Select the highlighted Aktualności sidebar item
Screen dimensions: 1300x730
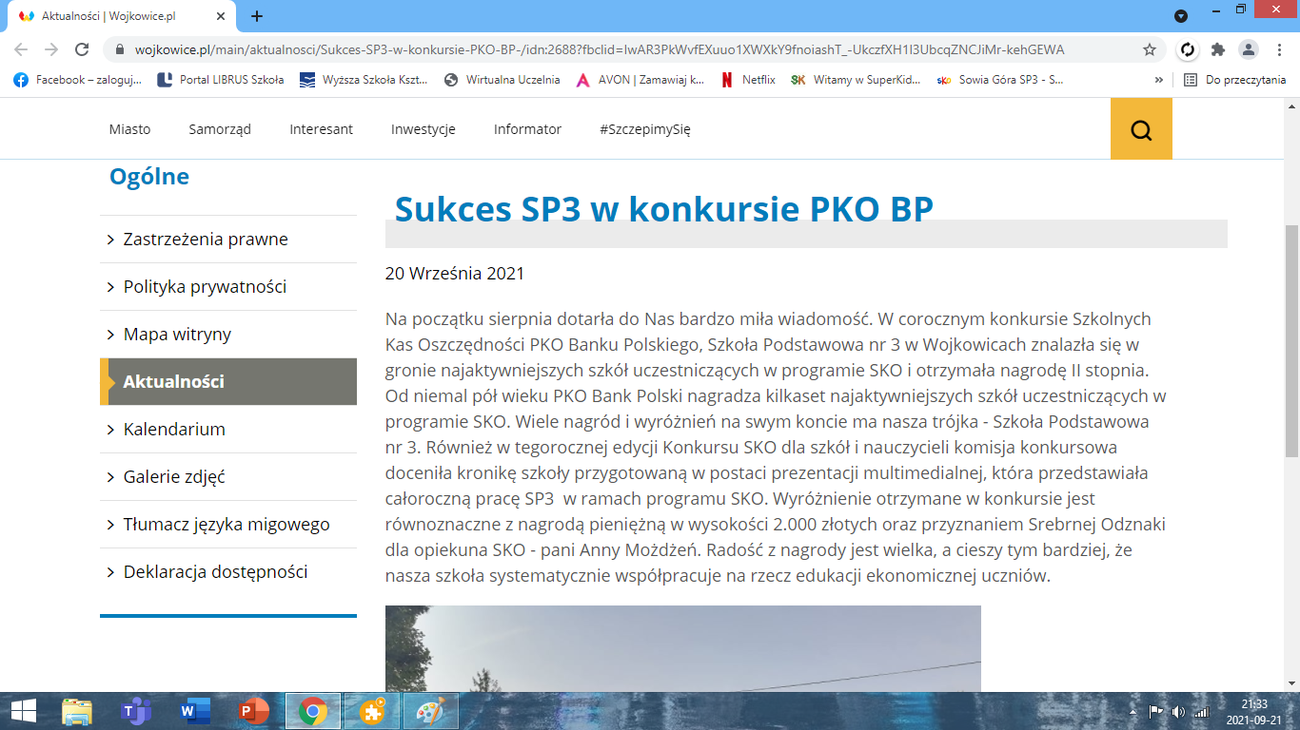228,381
